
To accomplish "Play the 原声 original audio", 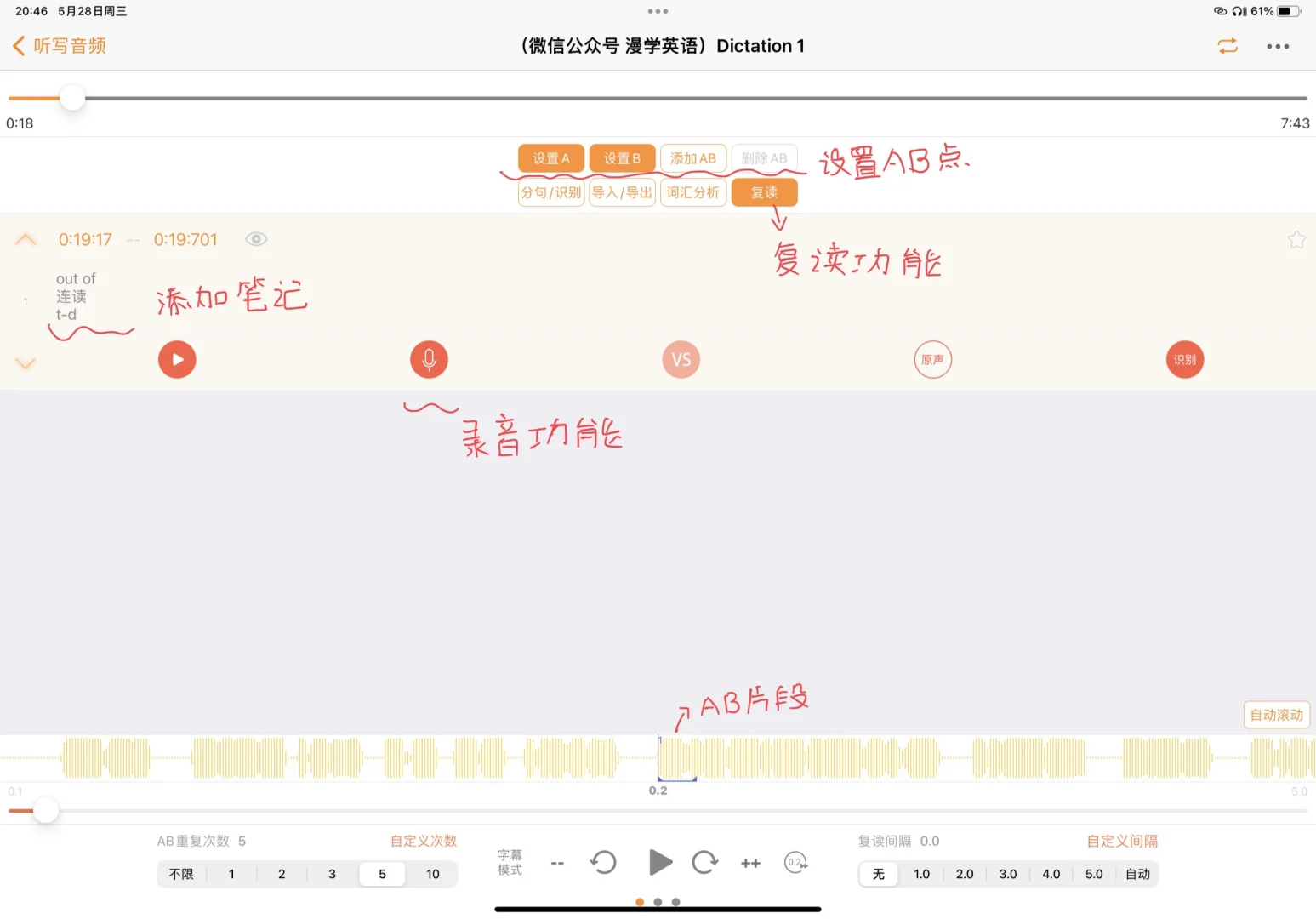I will pyautogui.click(x=932, y=359).
